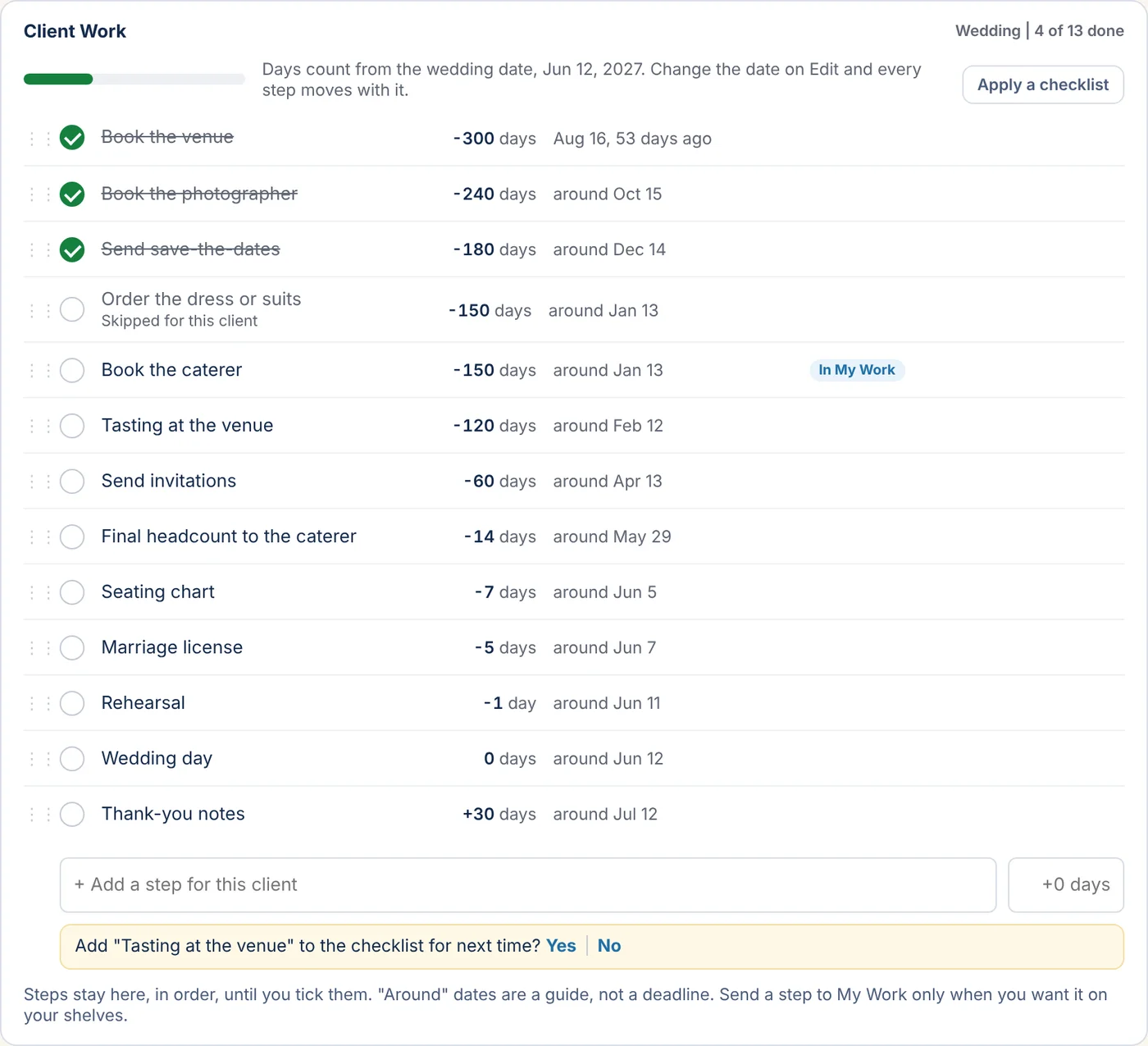1148x1046 pixels.
Task: Select the "Skipped for this client" note
Action: pos(180,321)
